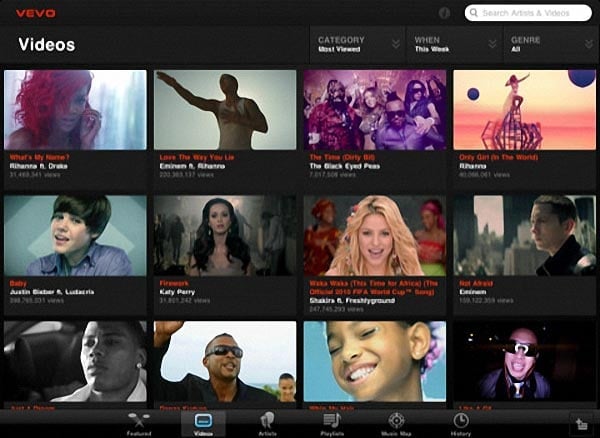The image size is (600, 438).
Task: Open the Genre dropdown set to All
Action: pyautogui.click(x=552, y=44)
